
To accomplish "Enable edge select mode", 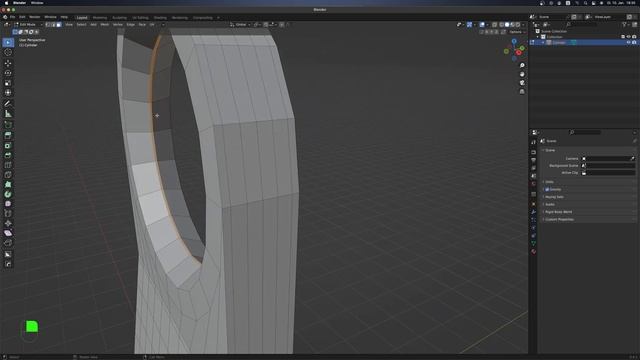I will 53,24.
